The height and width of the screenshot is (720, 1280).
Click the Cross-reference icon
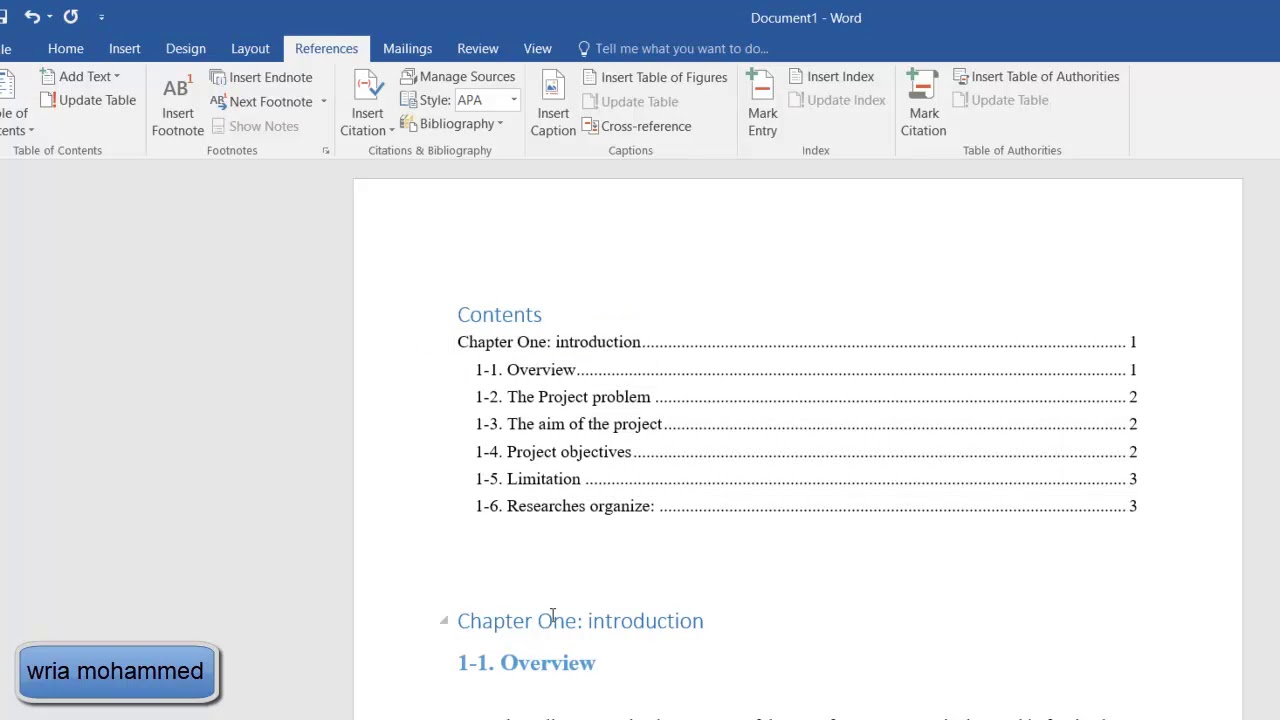click(x=590, y=126)
